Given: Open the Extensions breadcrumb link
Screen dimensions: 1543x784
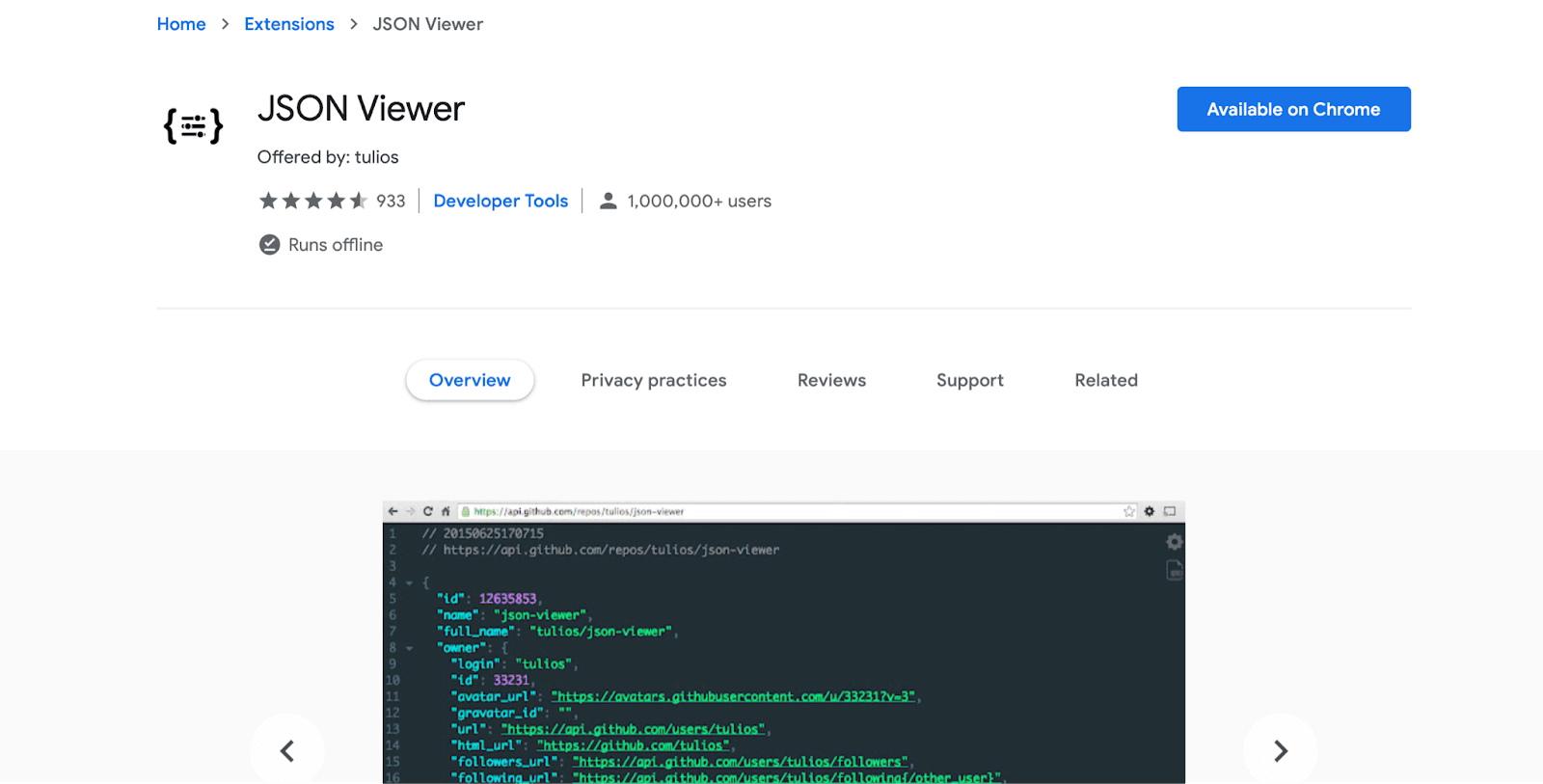Looking at the screenshot, I should coord(289,24).
